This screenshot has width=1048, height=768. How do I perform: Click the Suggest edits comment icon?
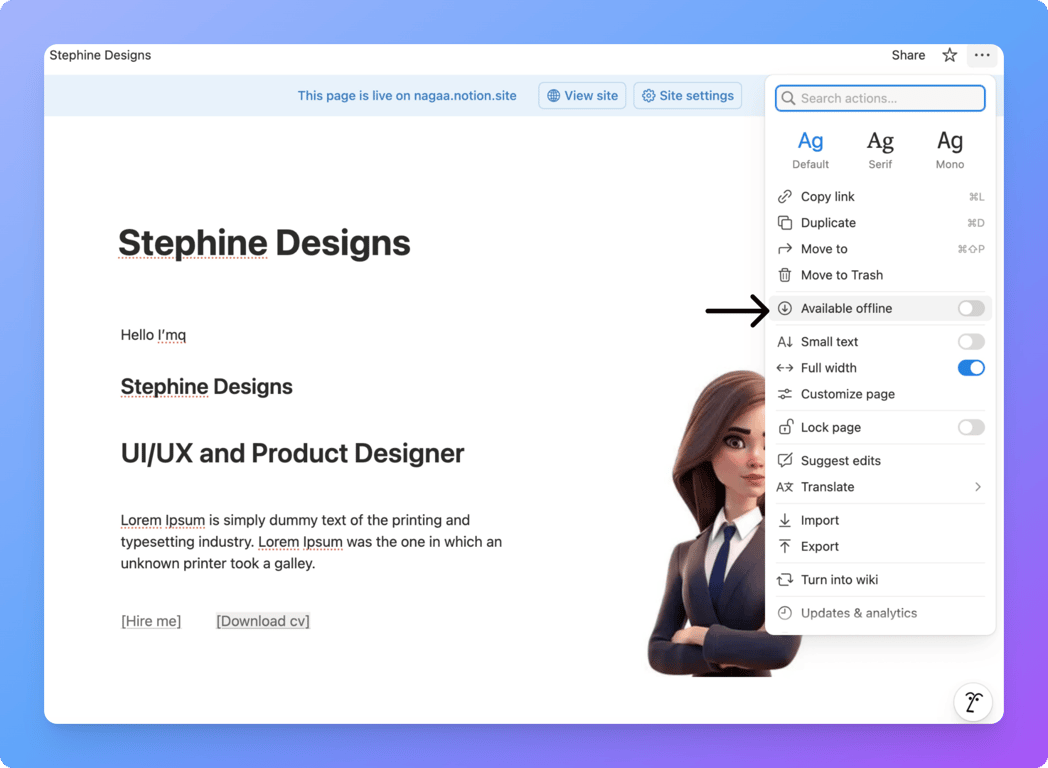click(785, 461)
